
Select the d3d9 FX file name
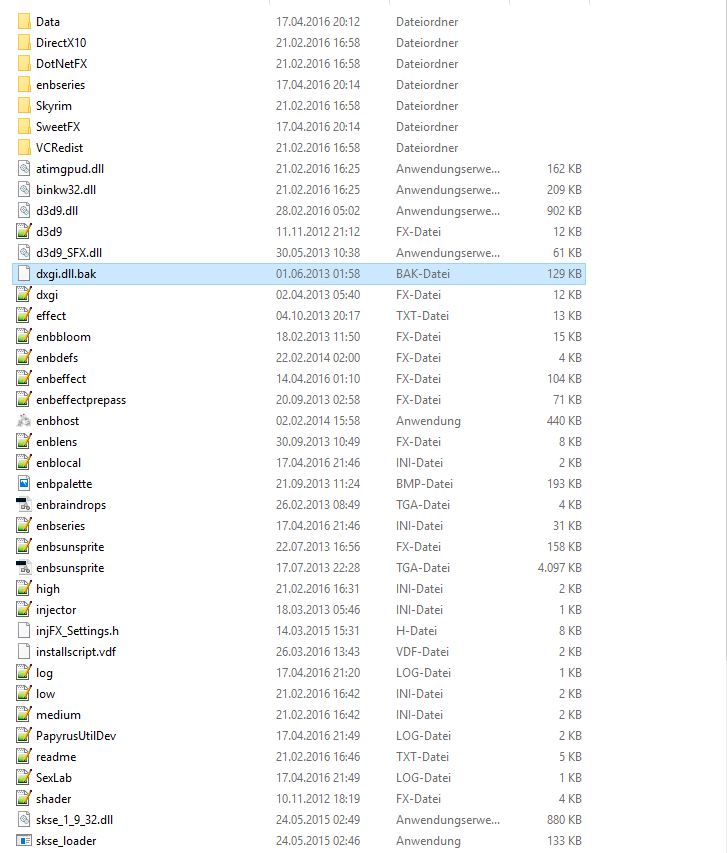click(x=49, y=232)
